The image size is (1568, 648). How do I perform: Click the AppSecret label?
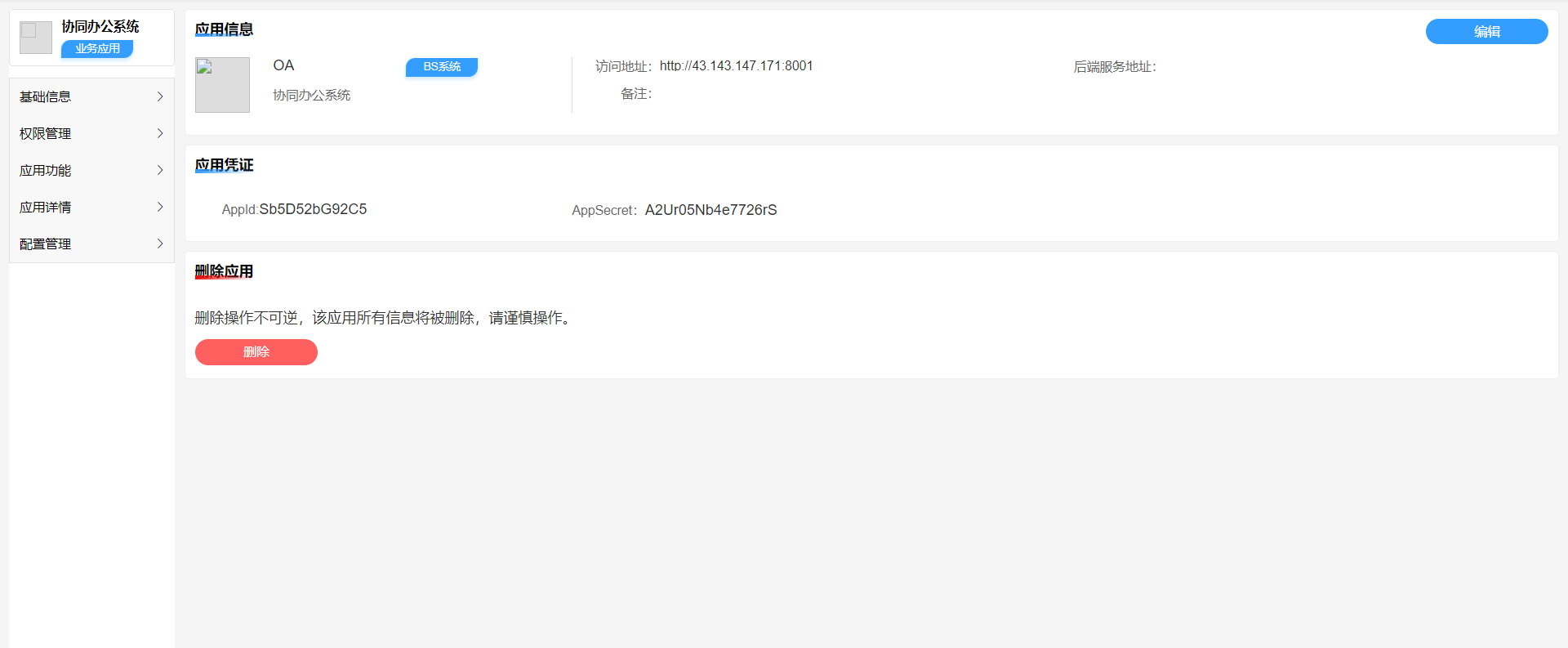[x=604, y=210]
